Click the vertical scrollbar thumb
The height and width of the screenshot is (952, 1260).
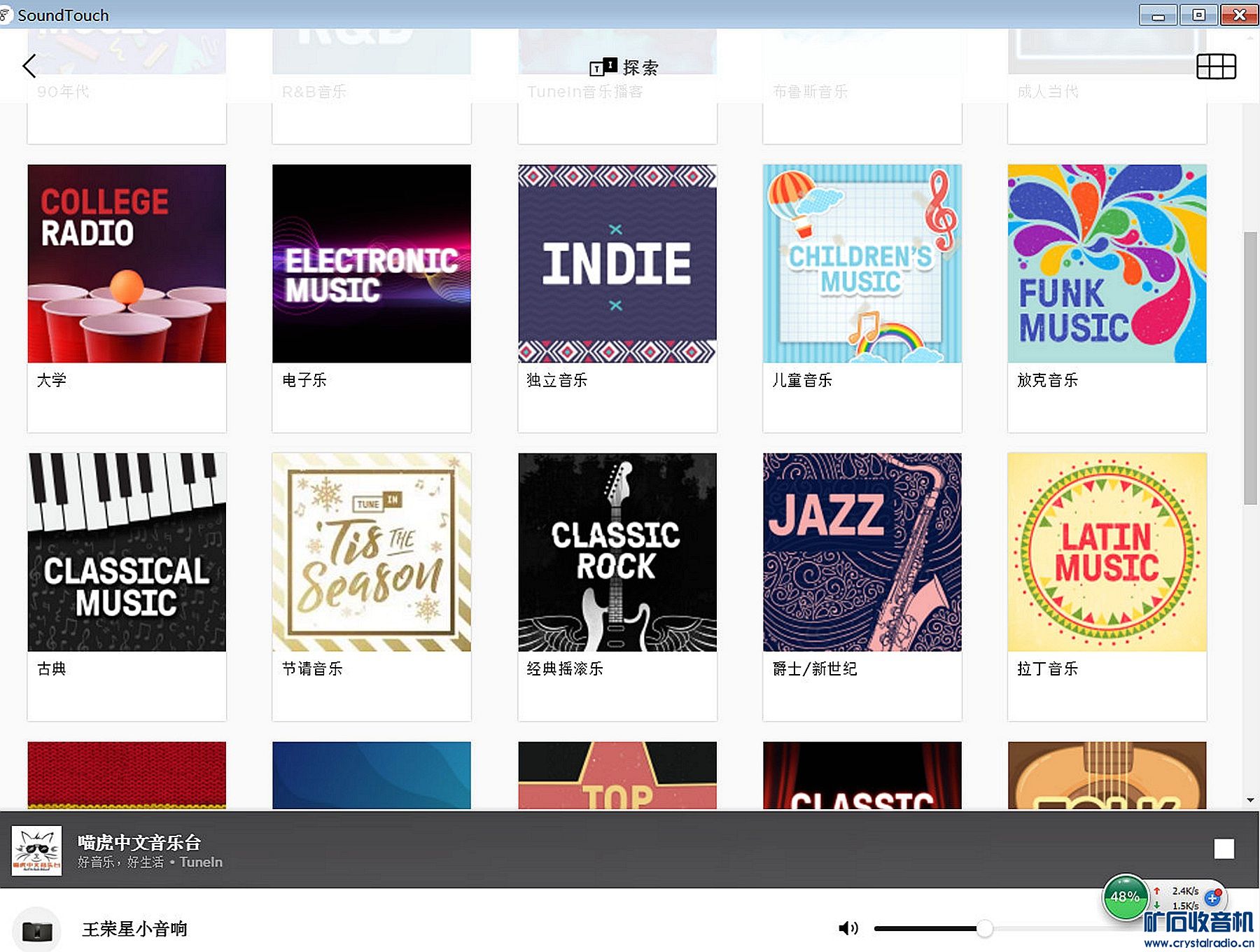[1249, 367]
